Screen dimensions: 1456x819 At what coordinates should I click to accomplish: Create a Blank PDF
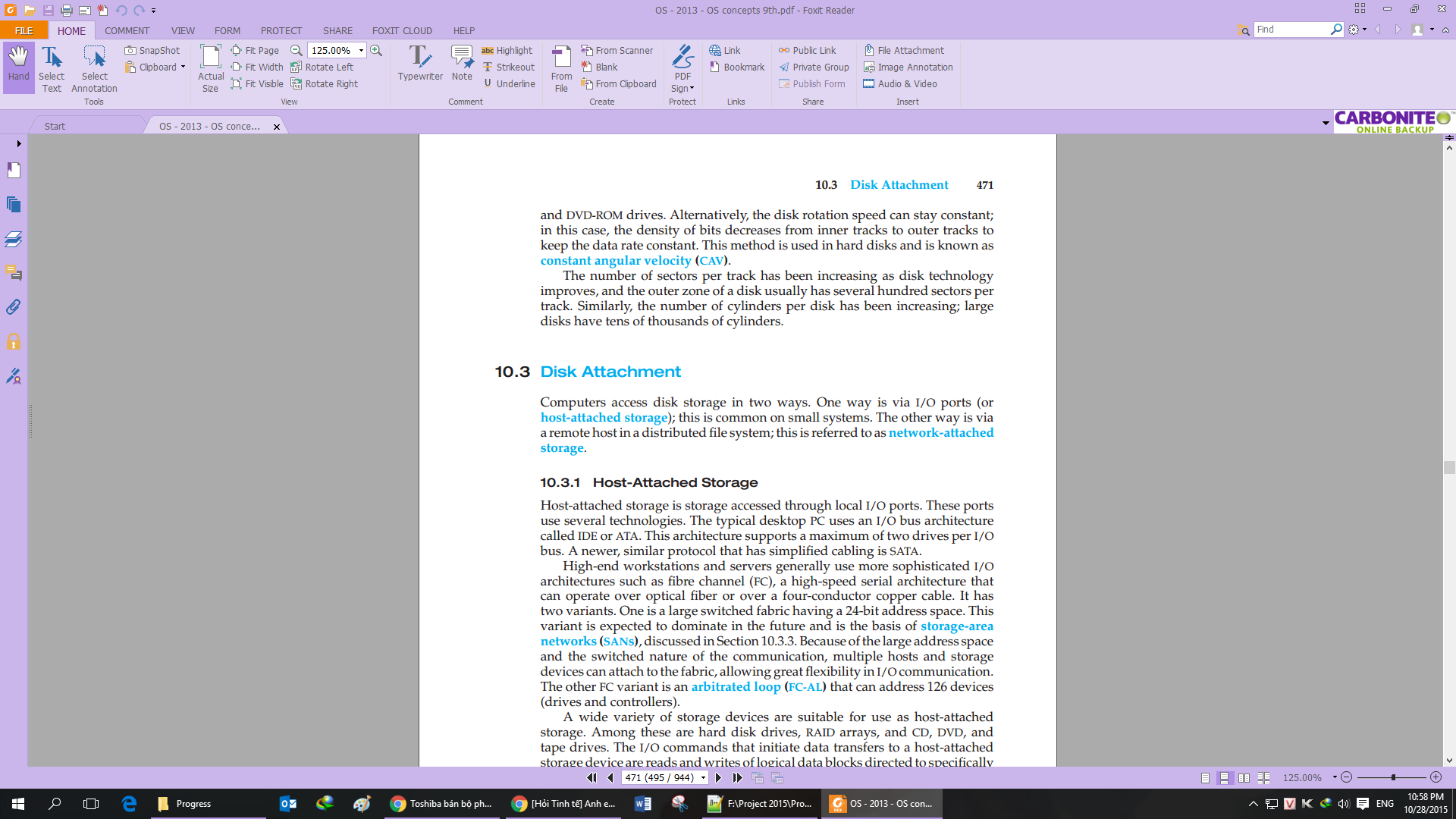pos(600,67)
